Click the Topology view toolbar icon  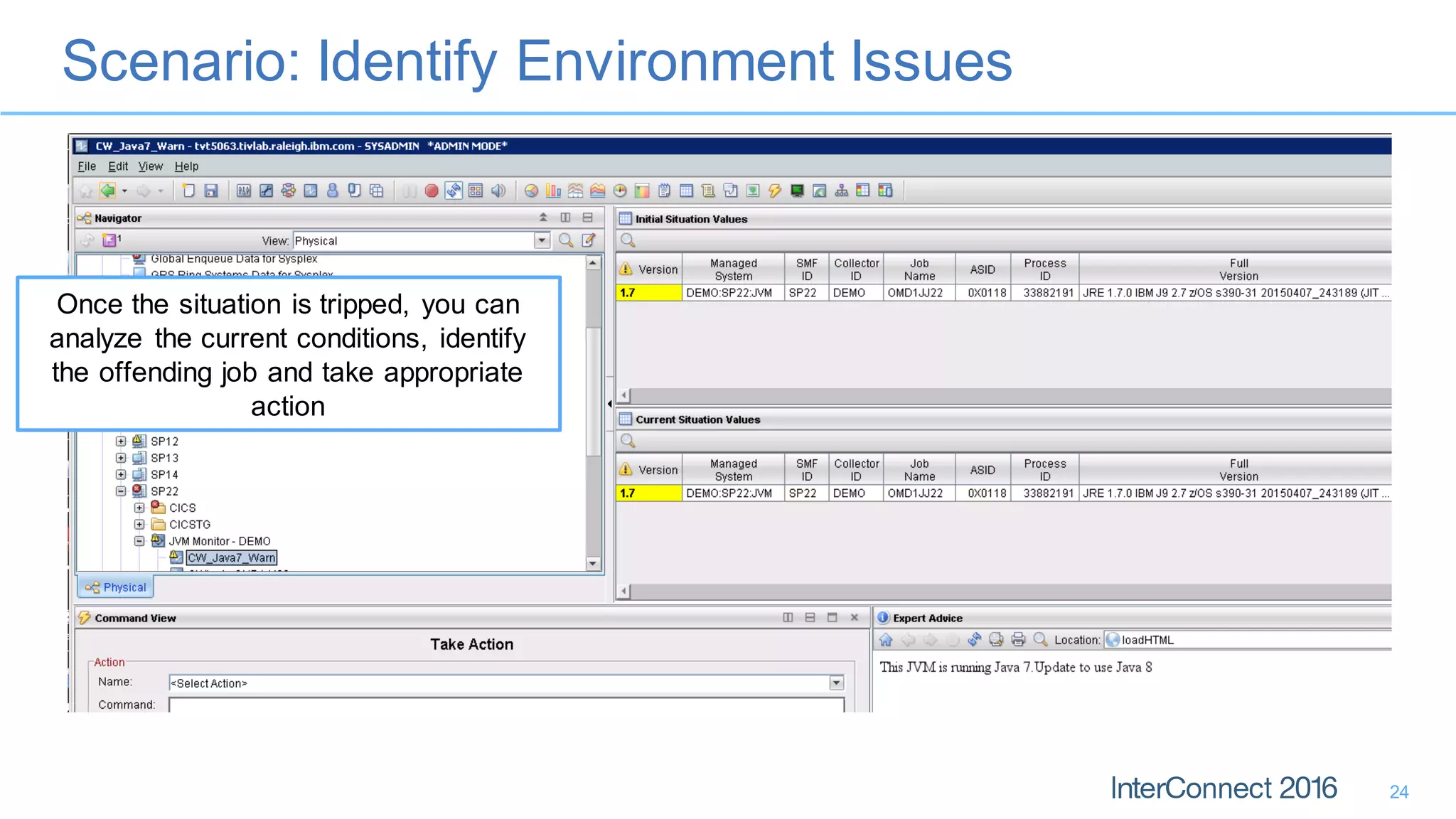point(841,191)
